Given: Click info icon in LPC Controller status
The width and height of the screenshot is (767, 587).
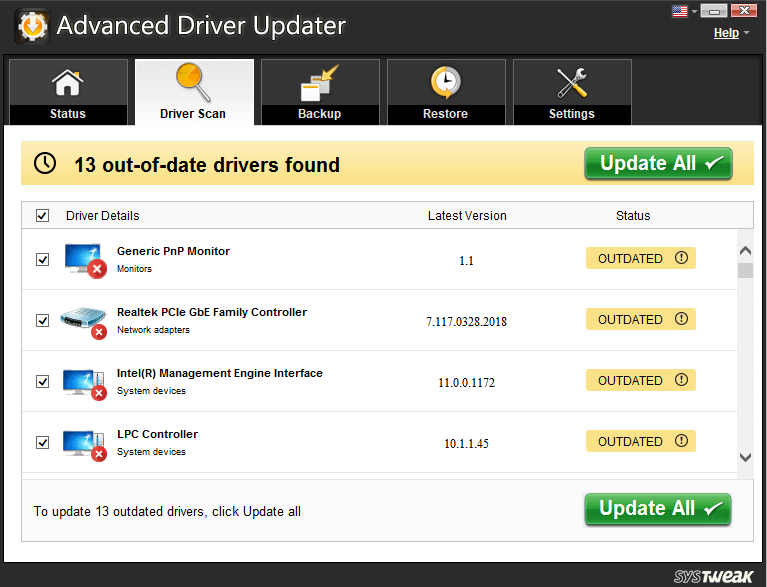Looking at the screenshot, I should click(x=681, y=441).
